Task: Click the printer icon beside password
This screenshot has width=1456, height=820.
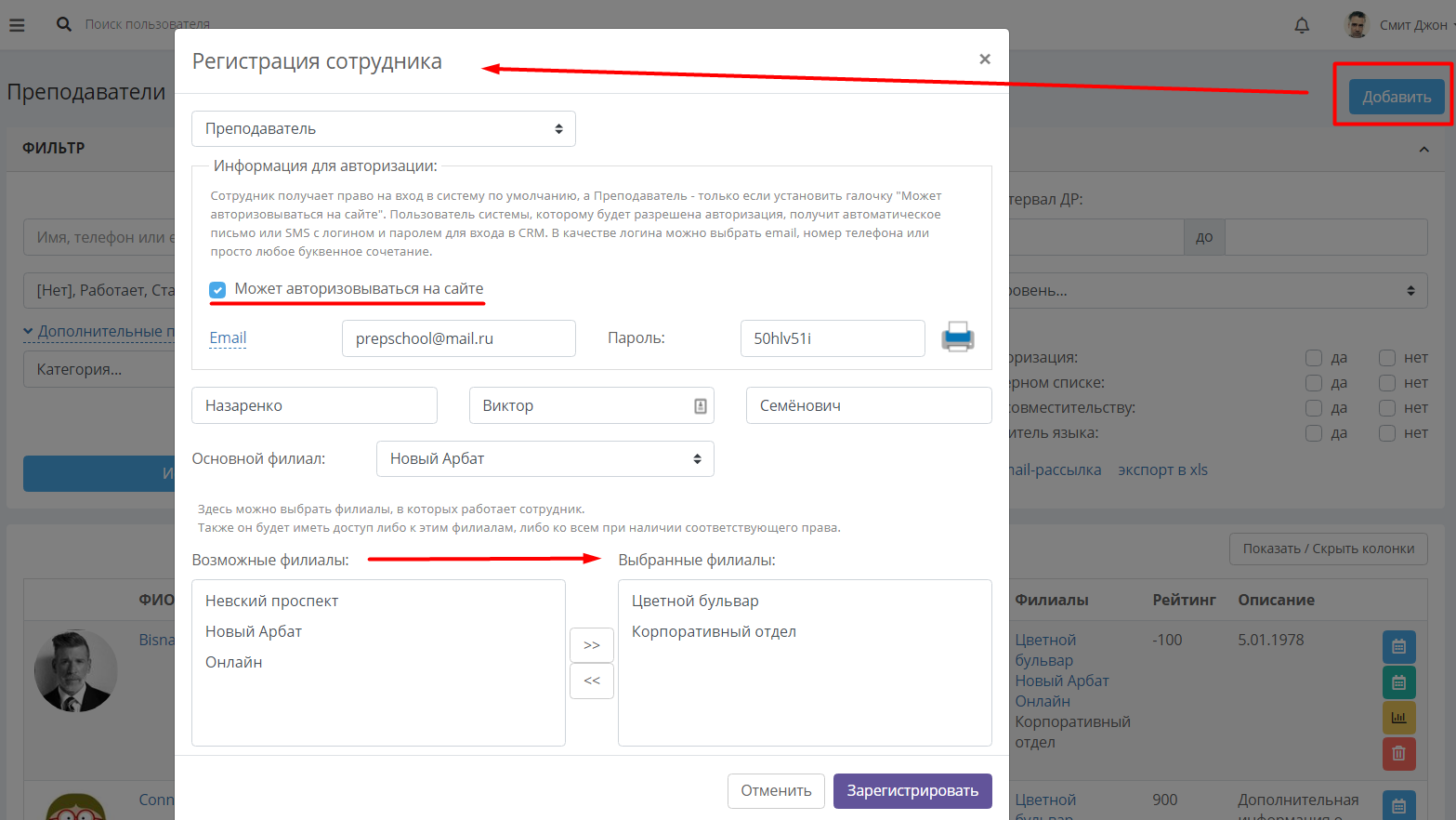Action: pos(958,337)
